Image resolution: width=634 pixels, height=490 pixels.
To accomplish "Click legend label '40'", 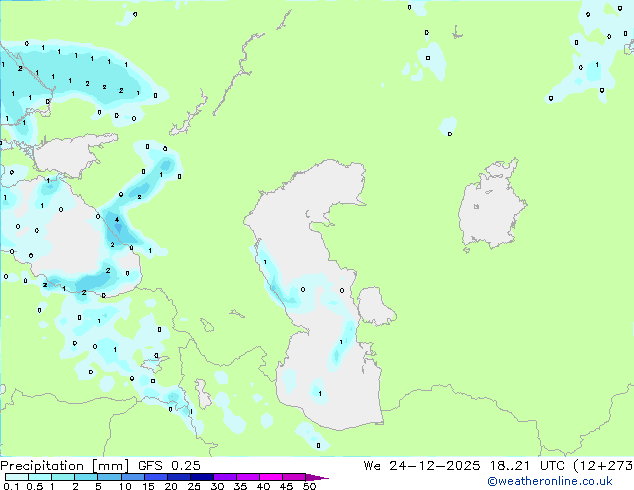I will pyautogui.click(x=263, y=486).
